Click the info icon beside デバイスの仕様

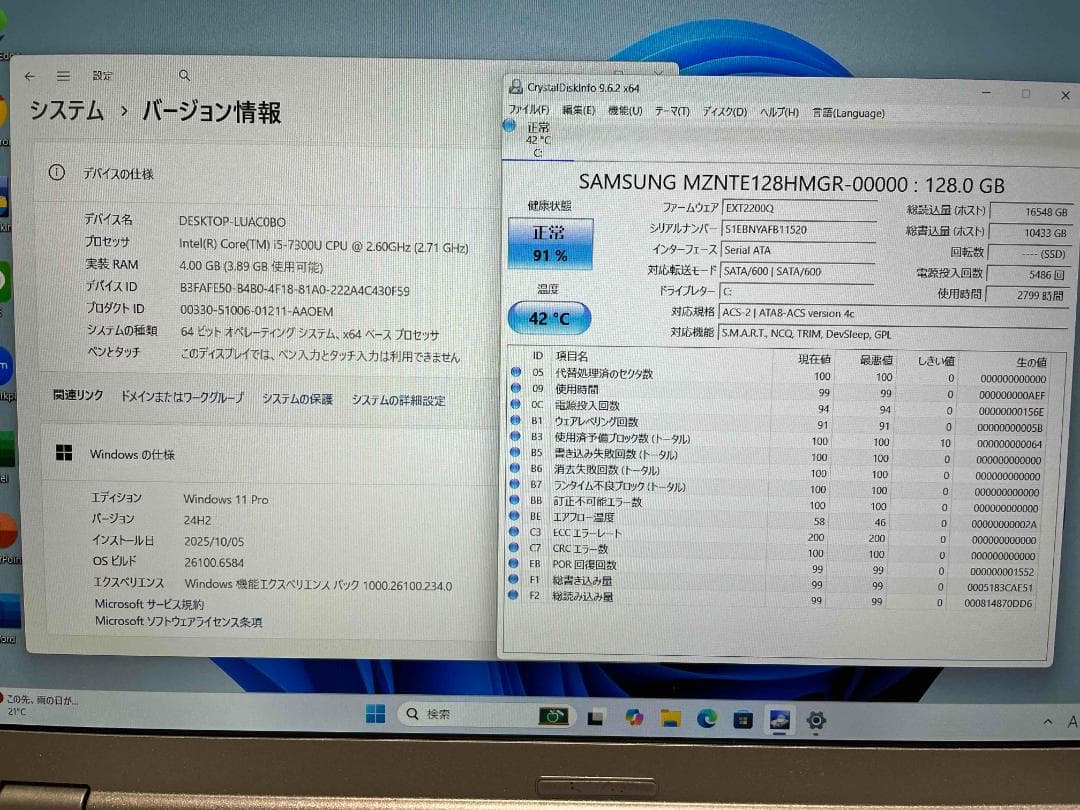click(x=56, y=173)
